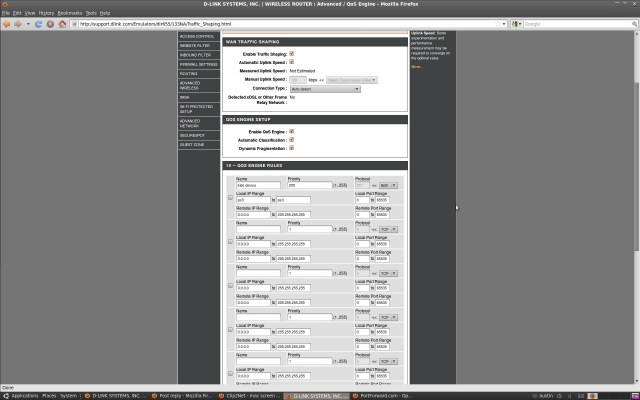Click the orange More... link in the help panel
The image size is (640, 400).
417,67
